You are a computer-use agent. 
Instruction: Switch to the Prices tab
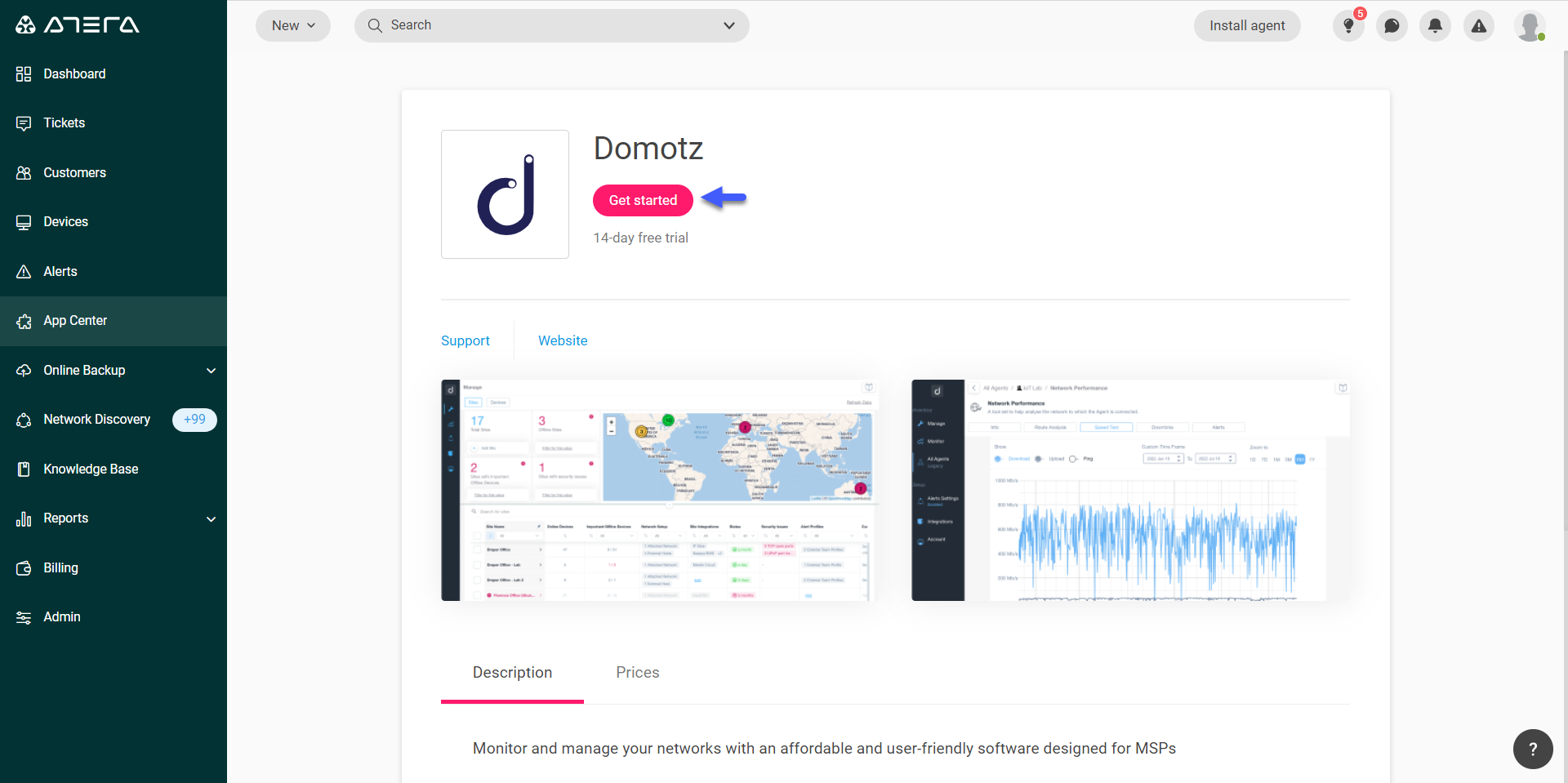pos(638,673)
